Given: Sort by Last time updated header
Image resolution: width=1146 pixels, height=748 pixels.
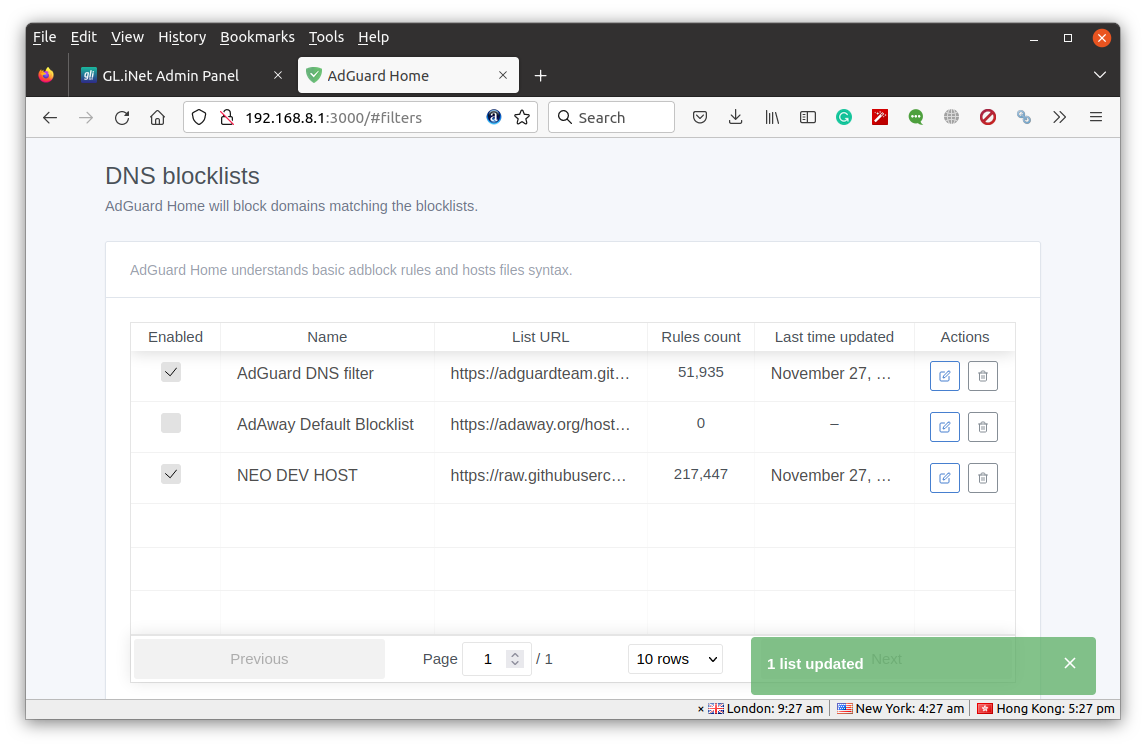Looking at the screenshot, I should 834,337.
